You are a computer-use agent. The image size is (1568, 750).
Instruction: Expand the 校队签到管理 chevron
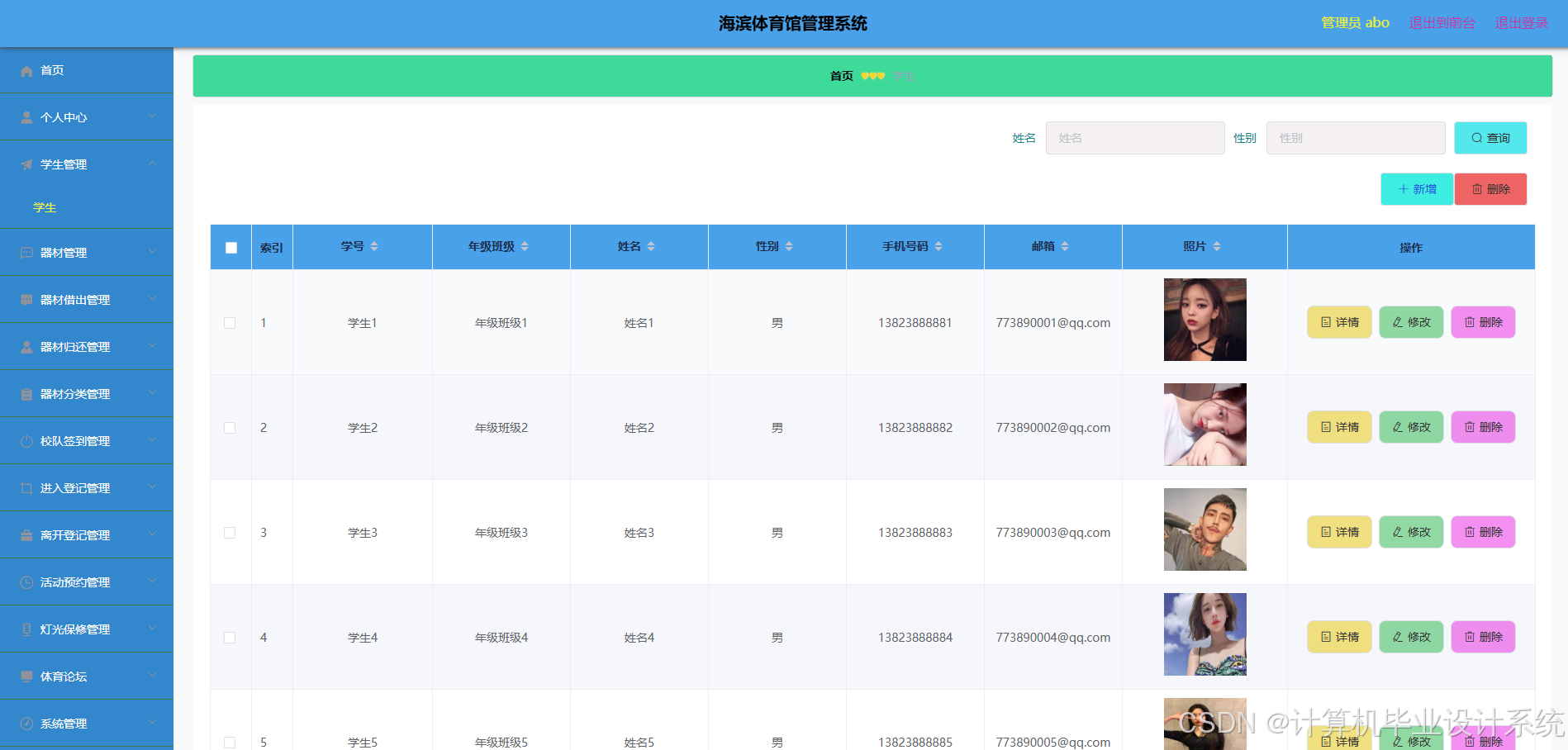(x=152, y=440)
